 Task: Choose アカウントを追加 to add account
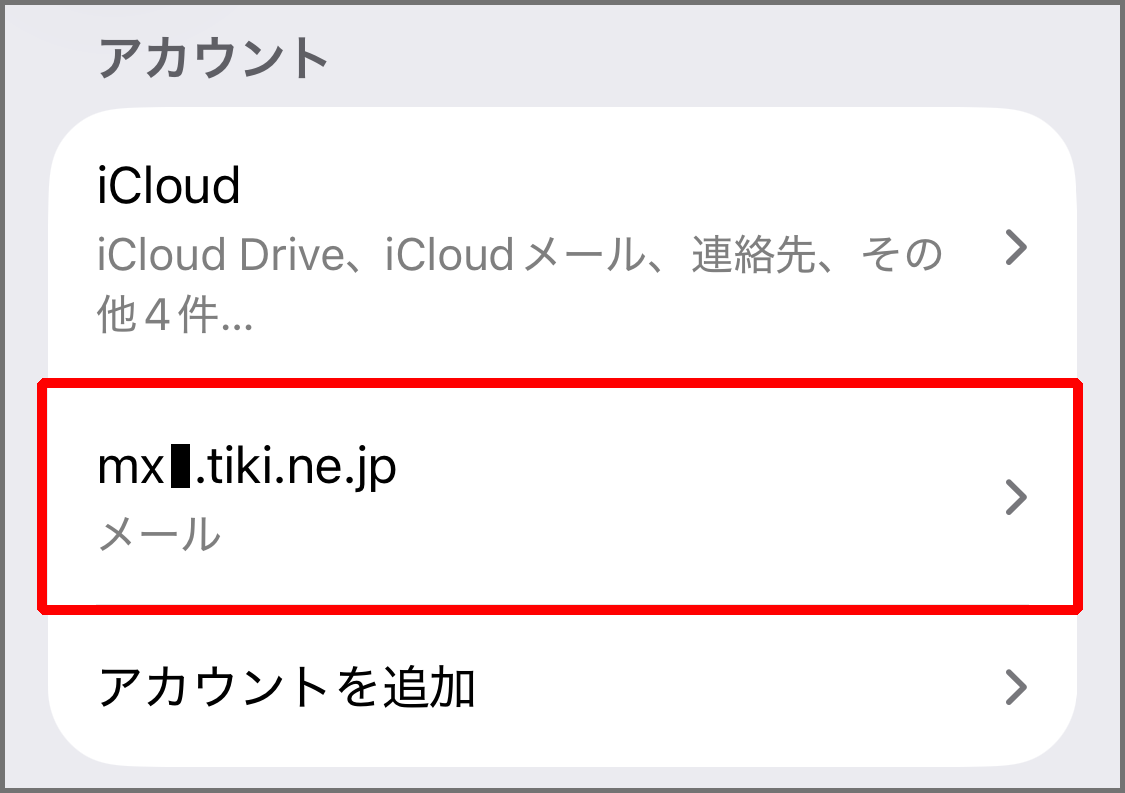tap(286, 687)
